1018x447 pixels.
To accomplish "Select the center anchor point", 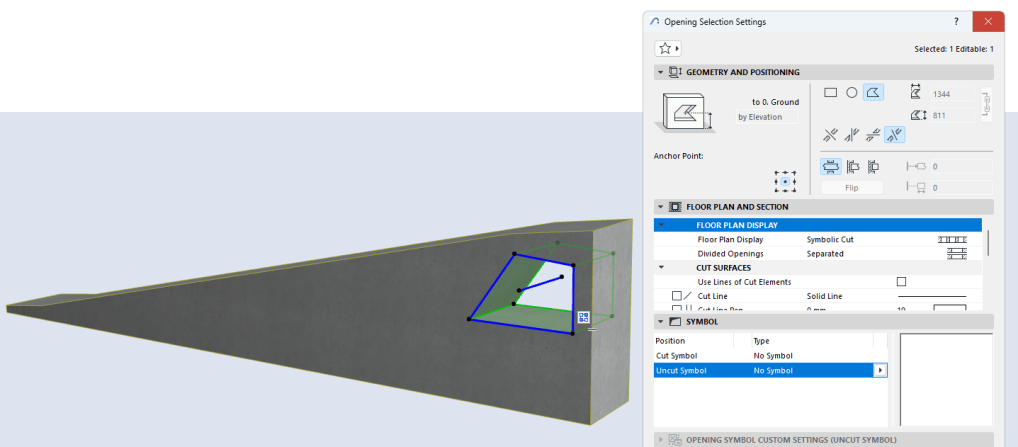I will (785, 182).
